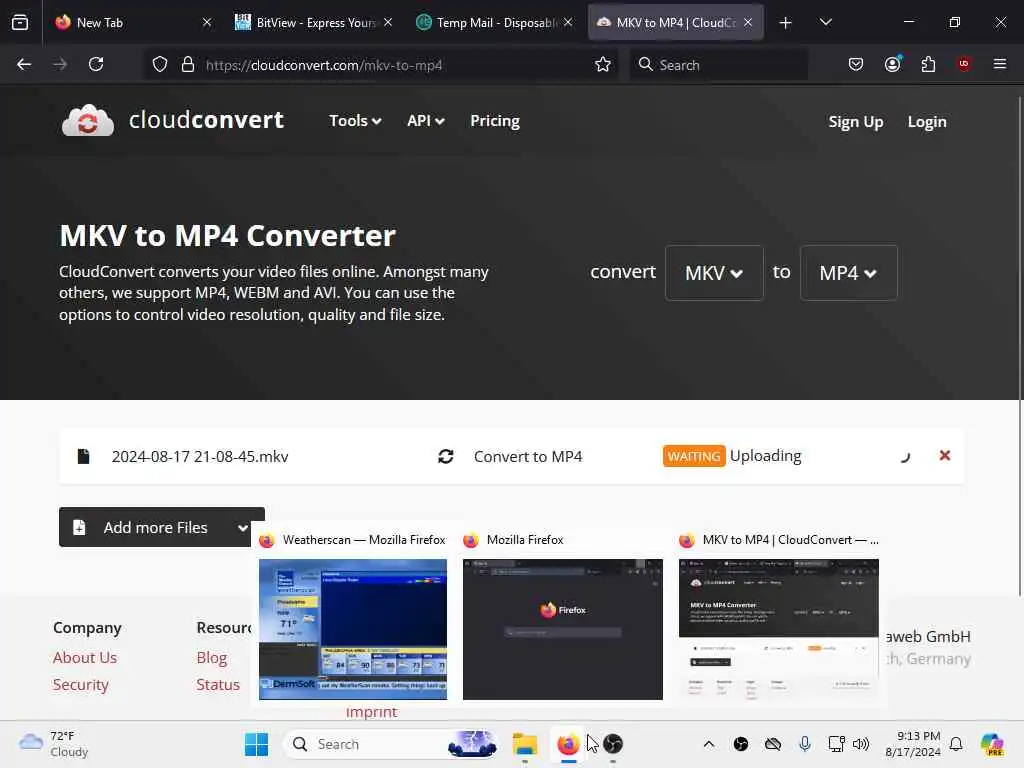Click the Firefox search box

718,65
